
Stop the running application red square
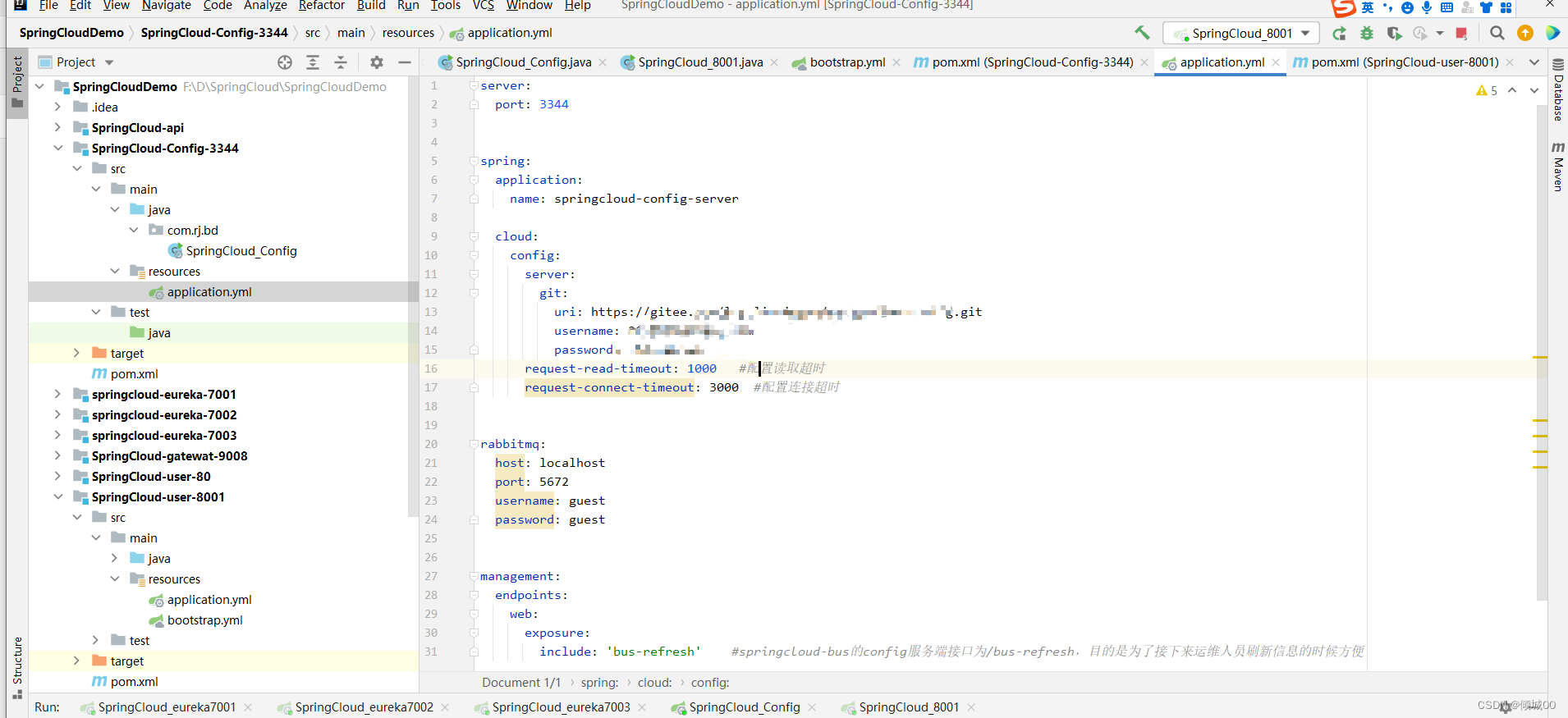pos(1461,33)
